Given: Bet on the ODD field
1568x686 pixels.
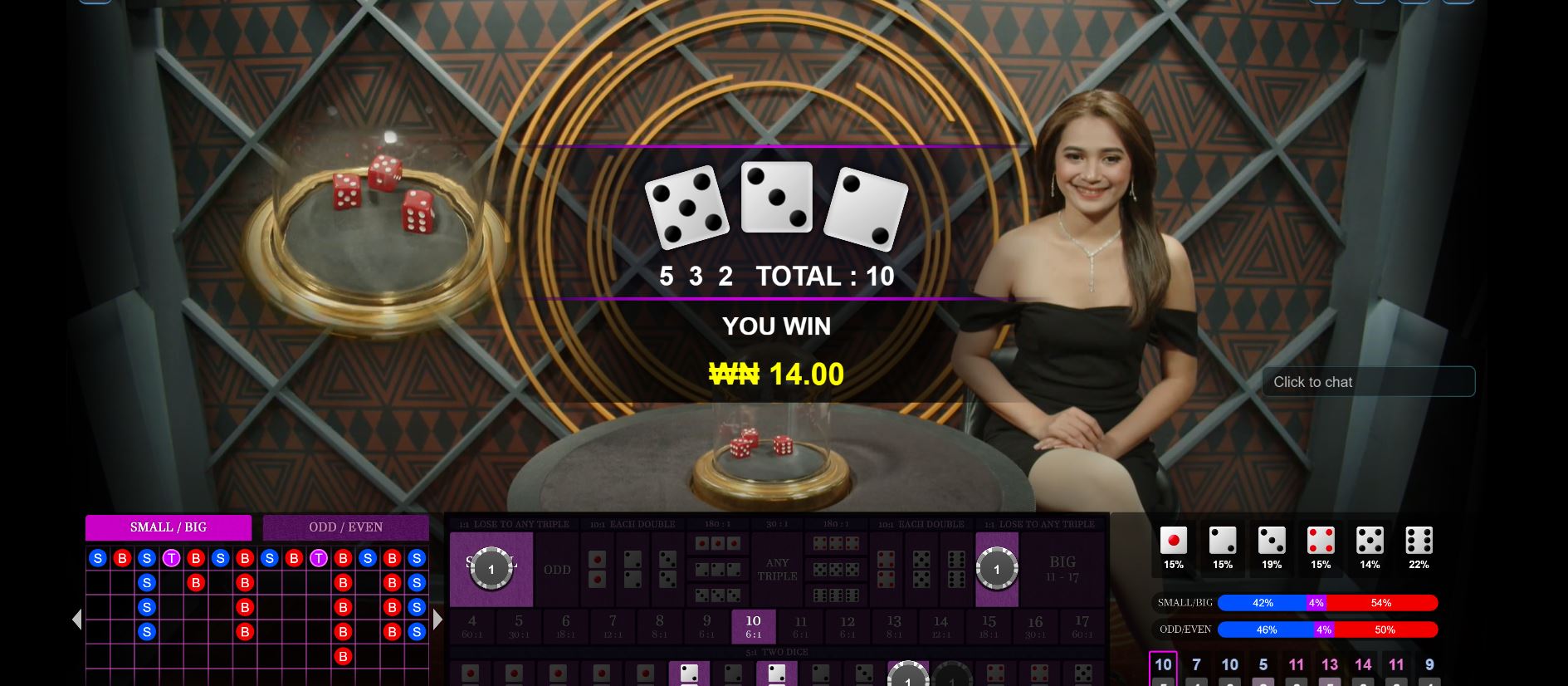Looking at the screenshot, I should pos(557,570).
